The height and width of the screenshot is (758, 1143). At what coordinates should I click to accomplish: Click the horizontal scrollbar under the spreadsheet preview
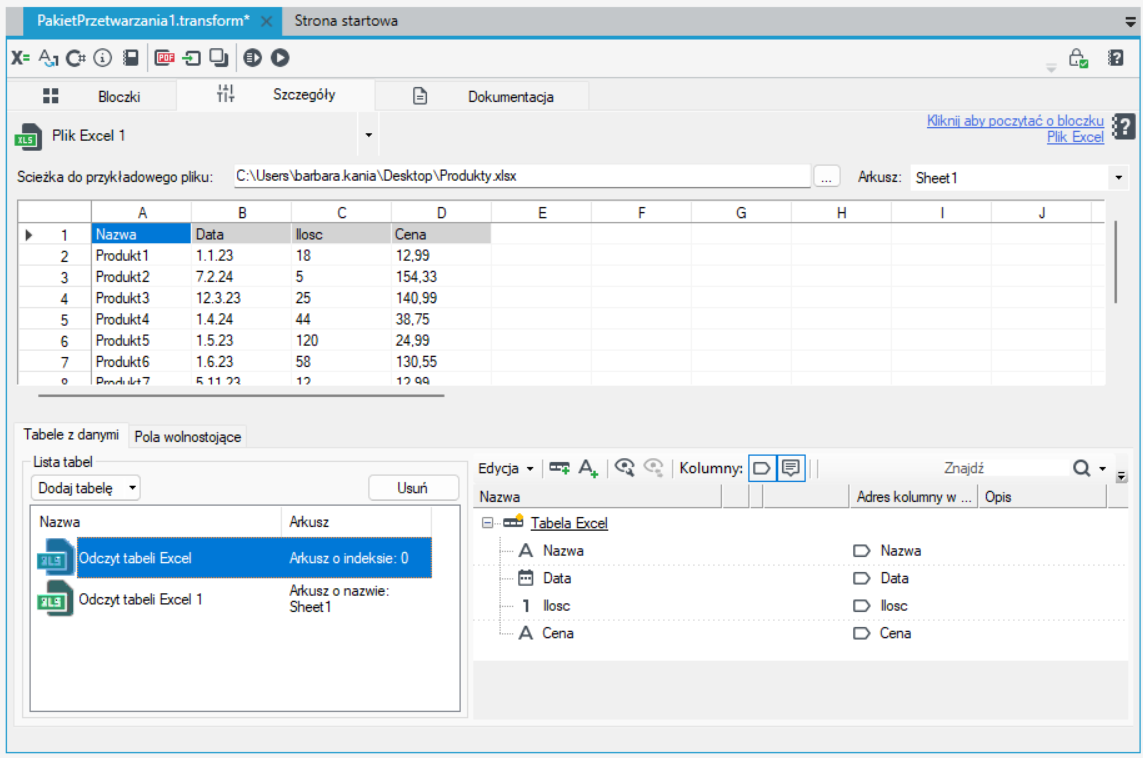click(x=241, y=396)
